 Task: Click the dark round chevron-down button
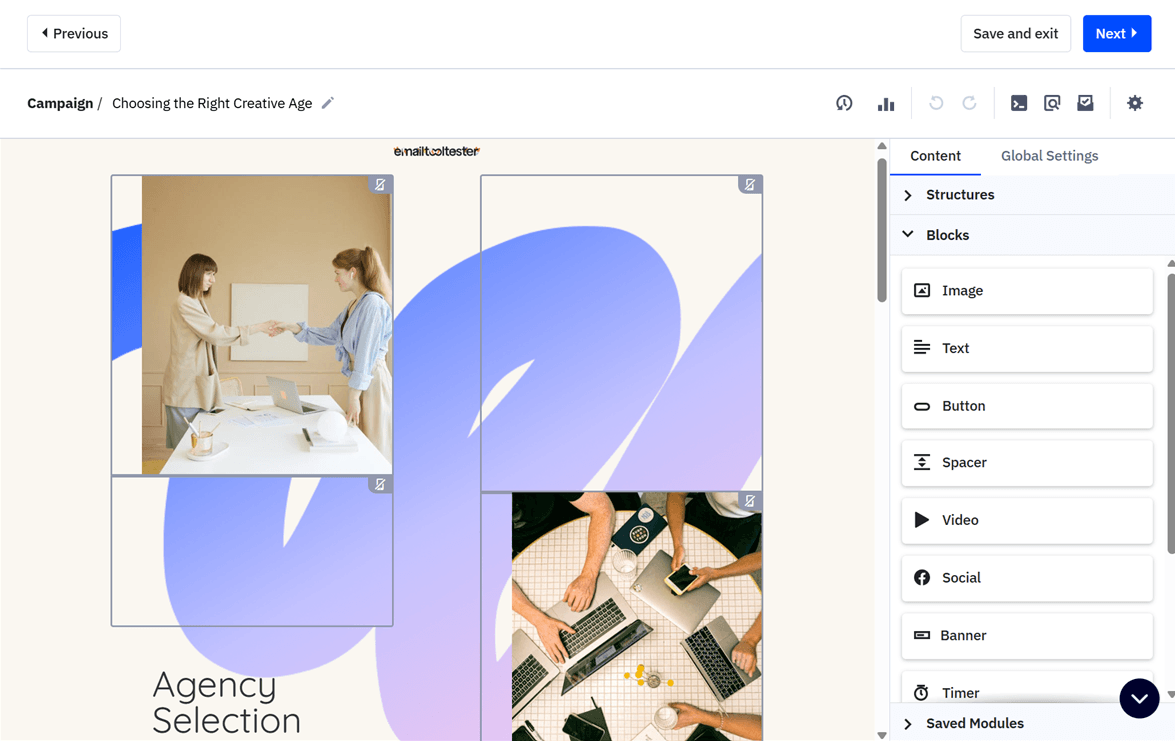click(1139, 698)
